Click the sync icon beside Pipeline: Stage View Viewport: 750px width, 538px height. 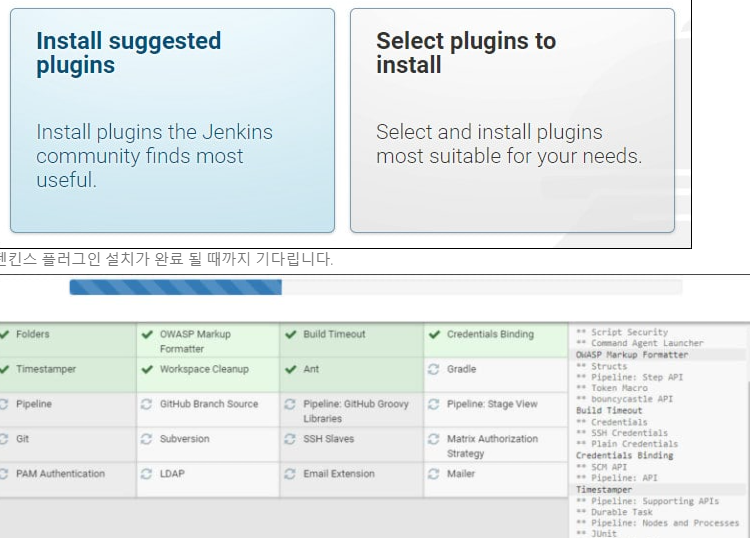433,404
